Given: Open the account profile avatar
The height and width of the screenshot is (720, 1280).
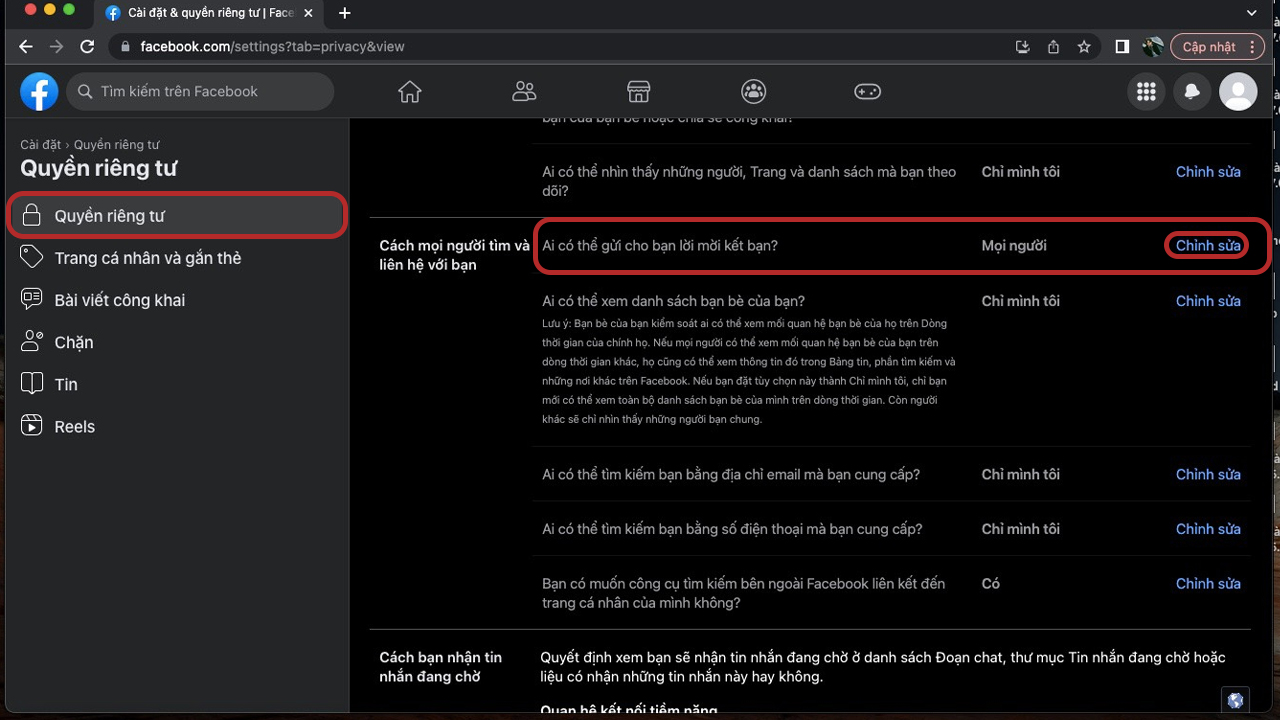Looking at the screenshot, I should (x=1238, y=92).
